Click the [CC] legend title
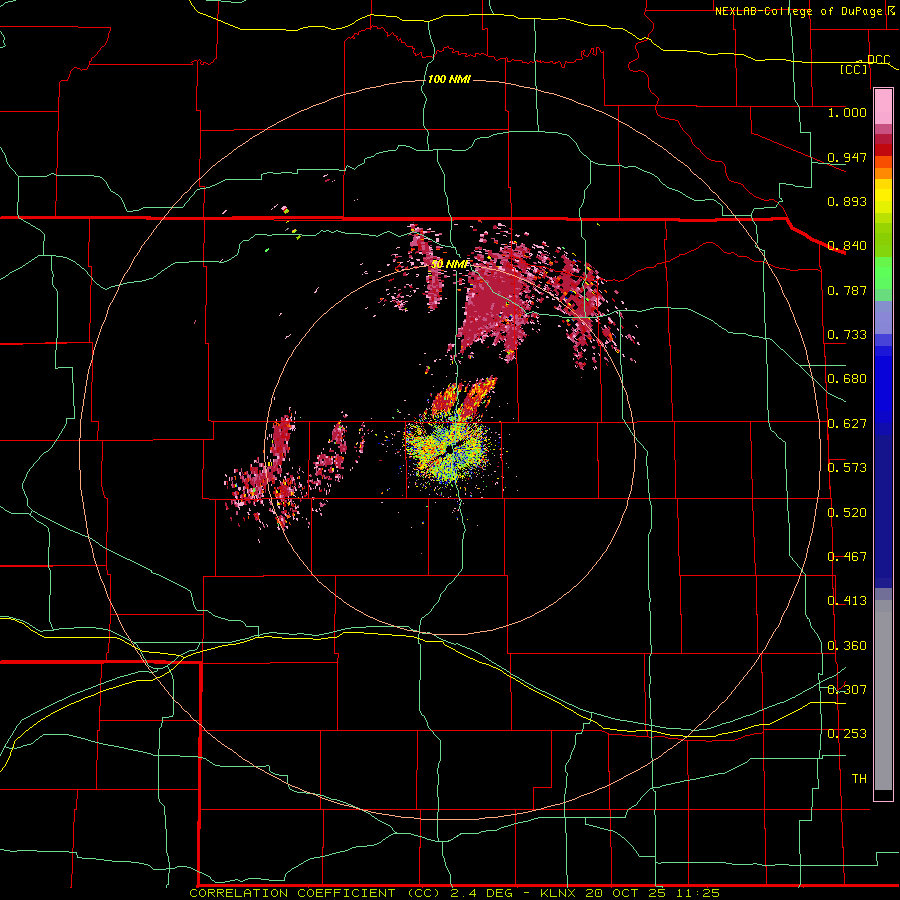Image resolution: width=900 pixels, height=900 pixels. click(x=854, y=69)
